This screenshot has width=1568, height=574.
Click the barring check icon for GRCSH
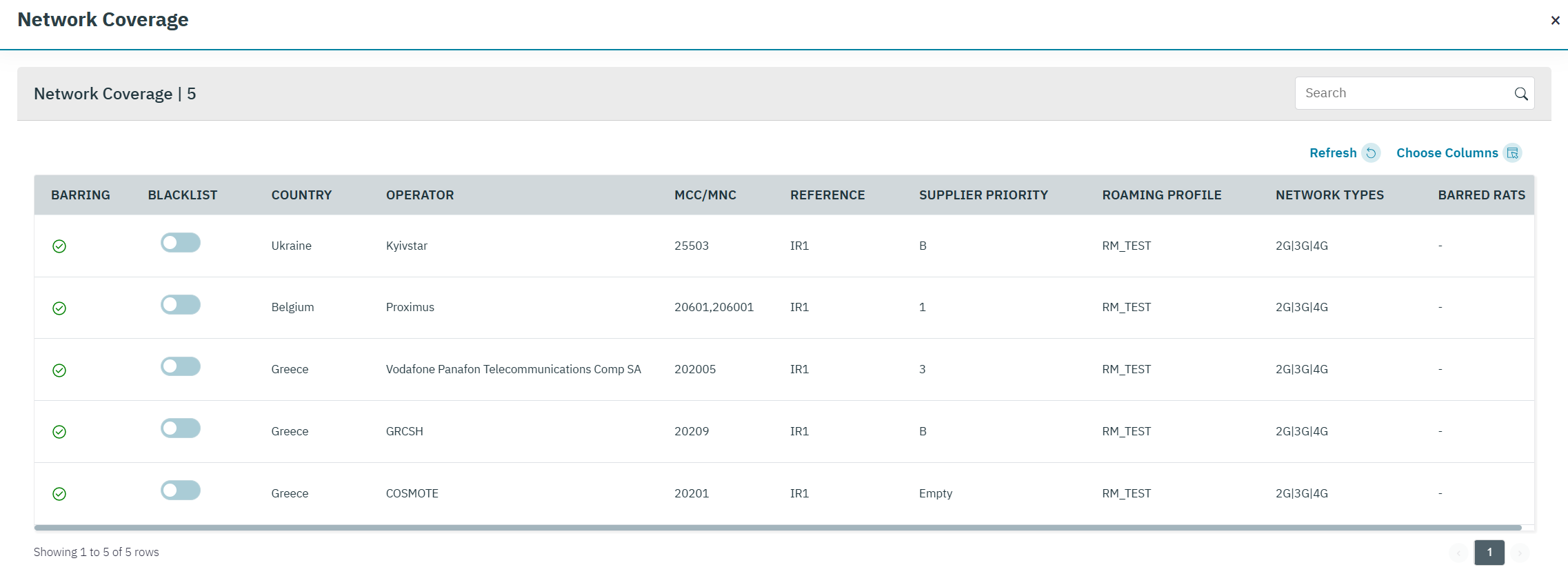tap(59, 432)
